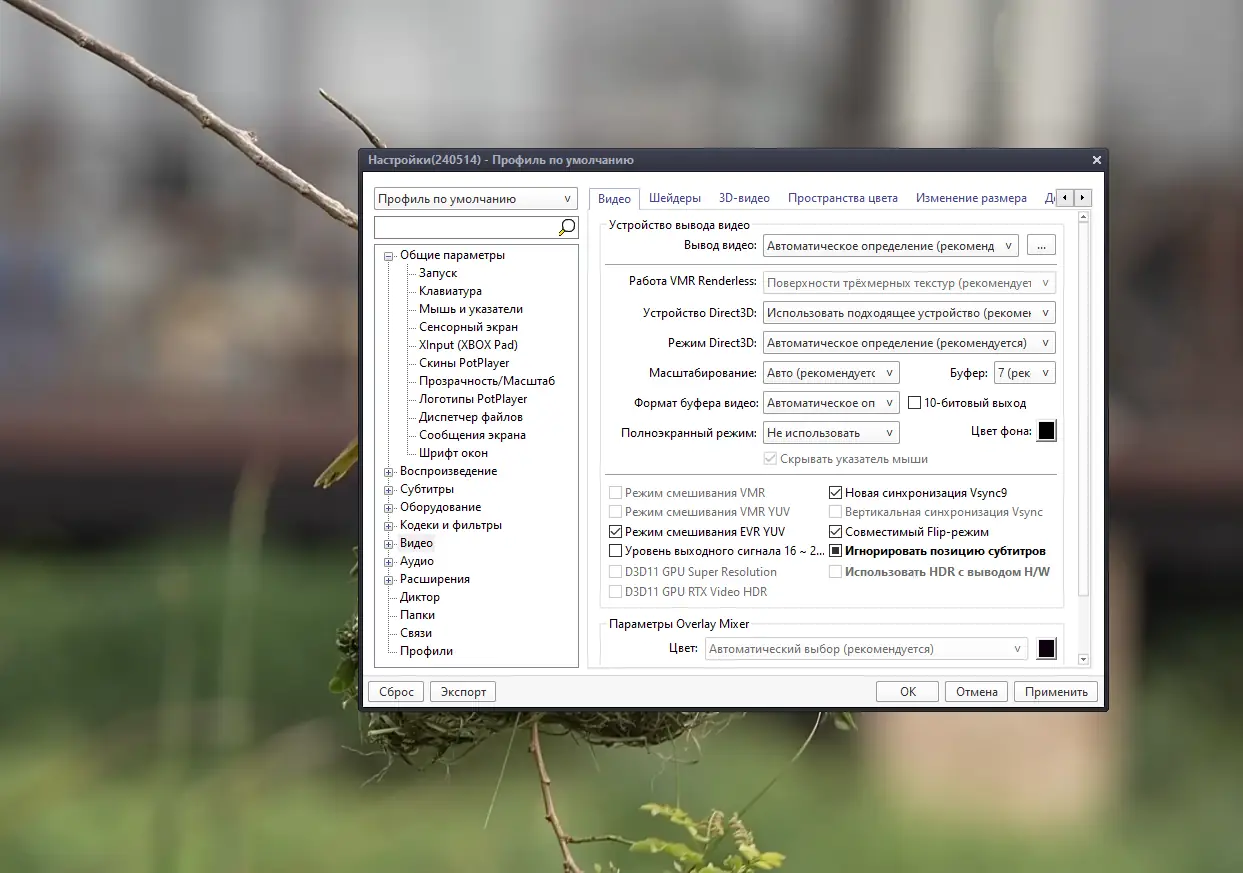Select the Видео tab

point(614,199)
